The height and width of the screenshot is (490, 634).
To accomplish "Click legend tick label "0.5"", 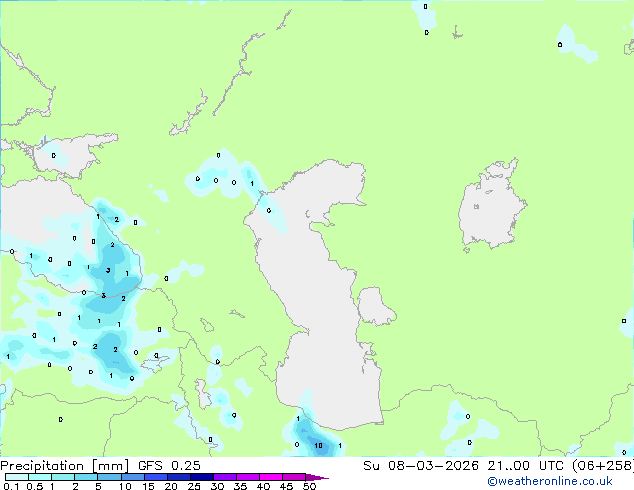I will coord(35,486).
